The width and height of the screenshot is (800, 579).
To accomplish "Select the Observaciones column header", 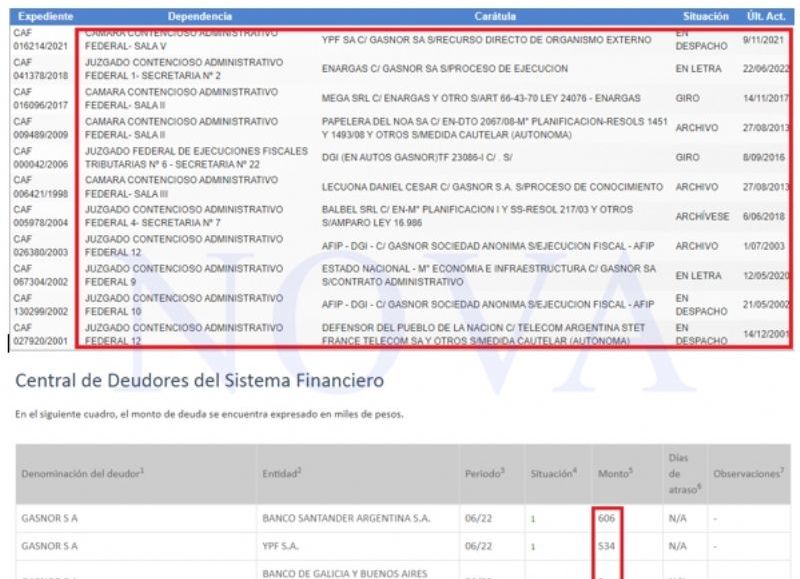I will point(748,473).
